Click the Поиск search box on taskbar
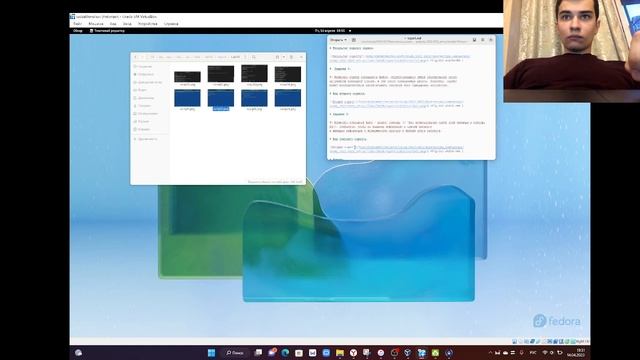 coord(235,353)
